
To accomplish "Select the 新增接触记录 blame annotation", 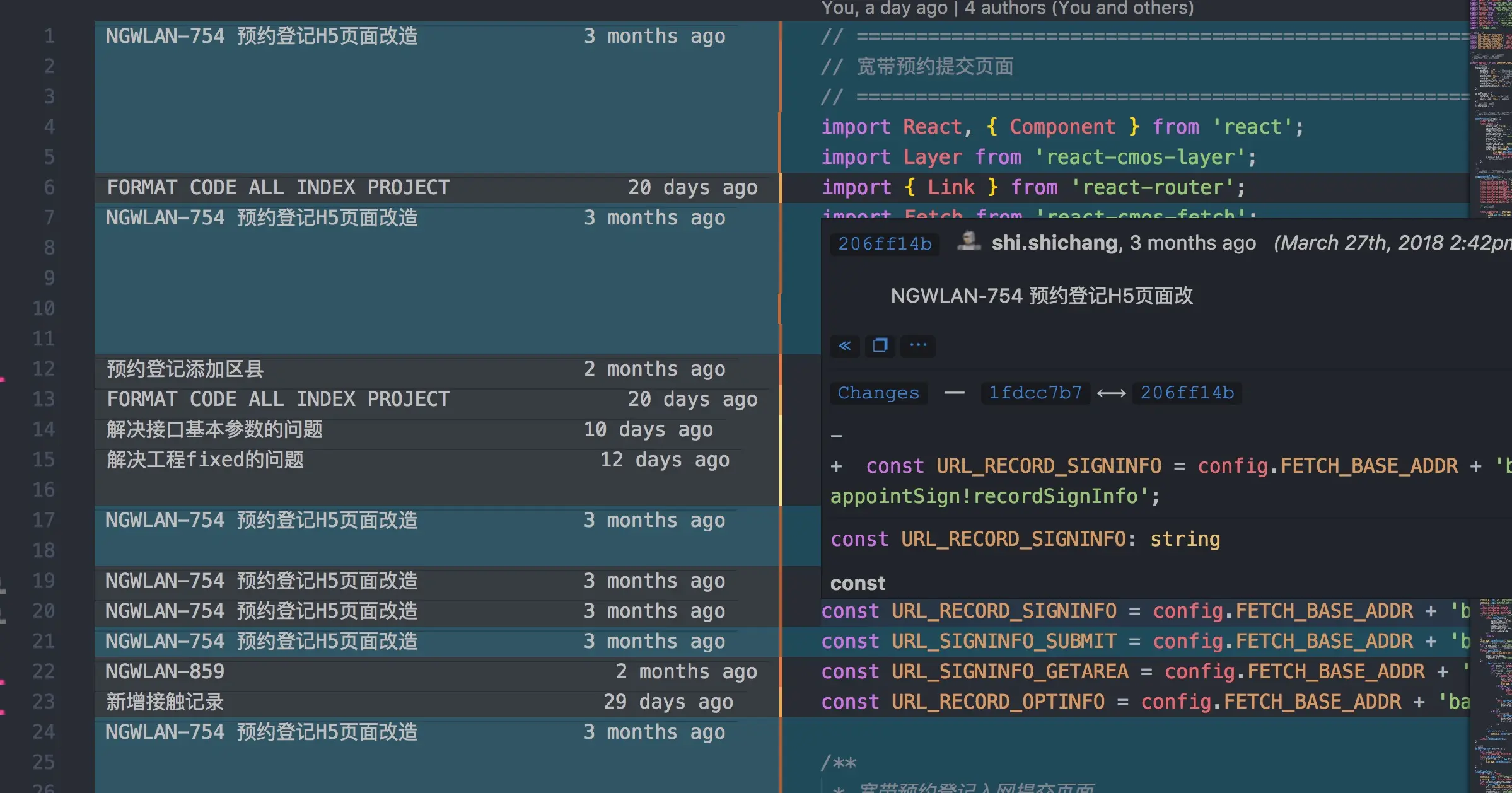I will (165, 702).
